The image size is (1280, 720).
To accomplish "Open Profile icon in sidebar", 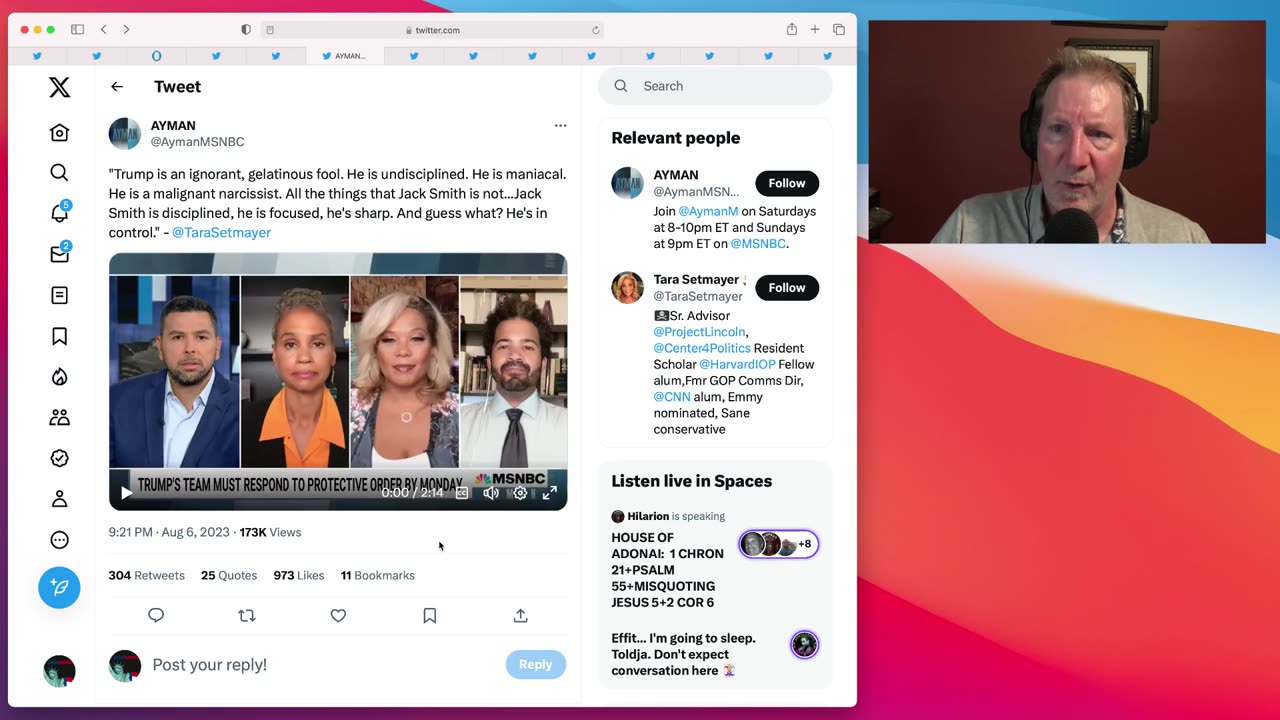I will point(60,499).
